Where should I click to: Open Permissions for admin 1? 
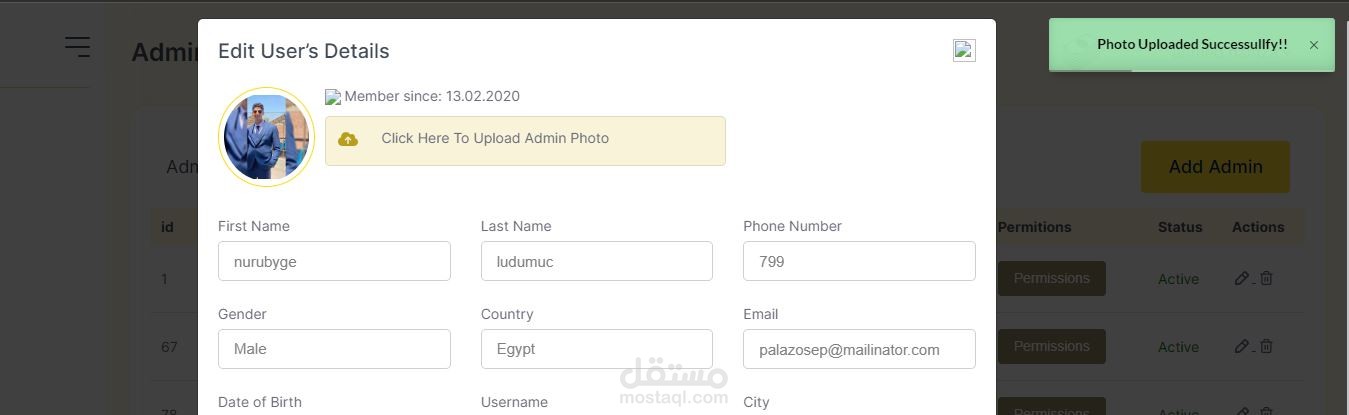coord(1051,279)
